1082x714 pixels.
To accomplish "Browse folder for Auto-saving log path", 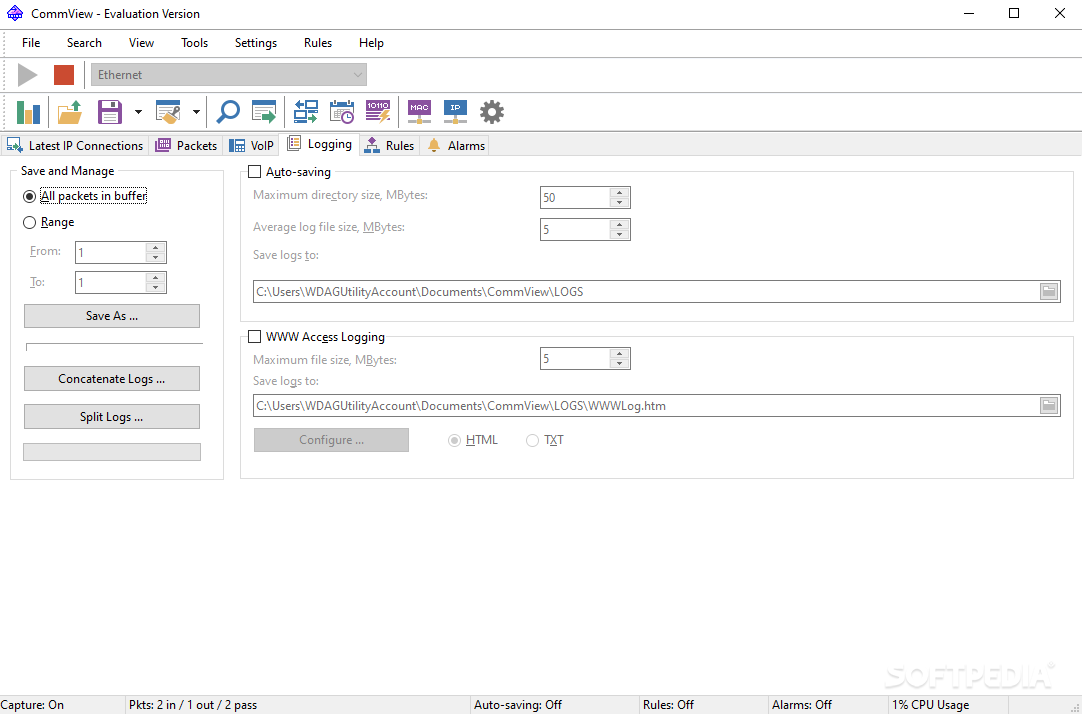I will (x=1049, y=292).
